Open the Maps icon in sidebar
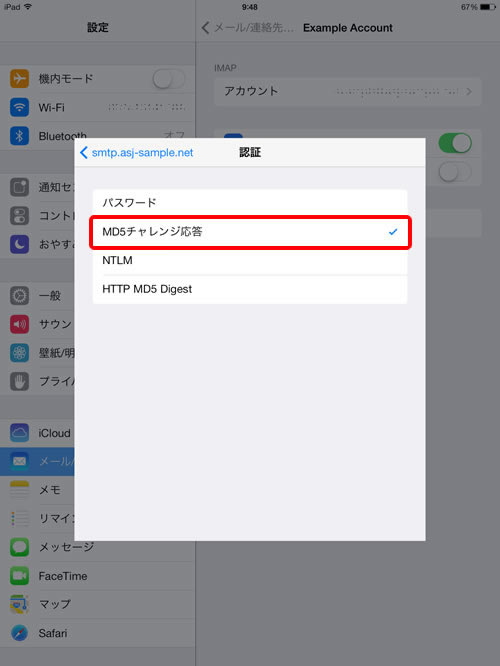 point(20,604)
